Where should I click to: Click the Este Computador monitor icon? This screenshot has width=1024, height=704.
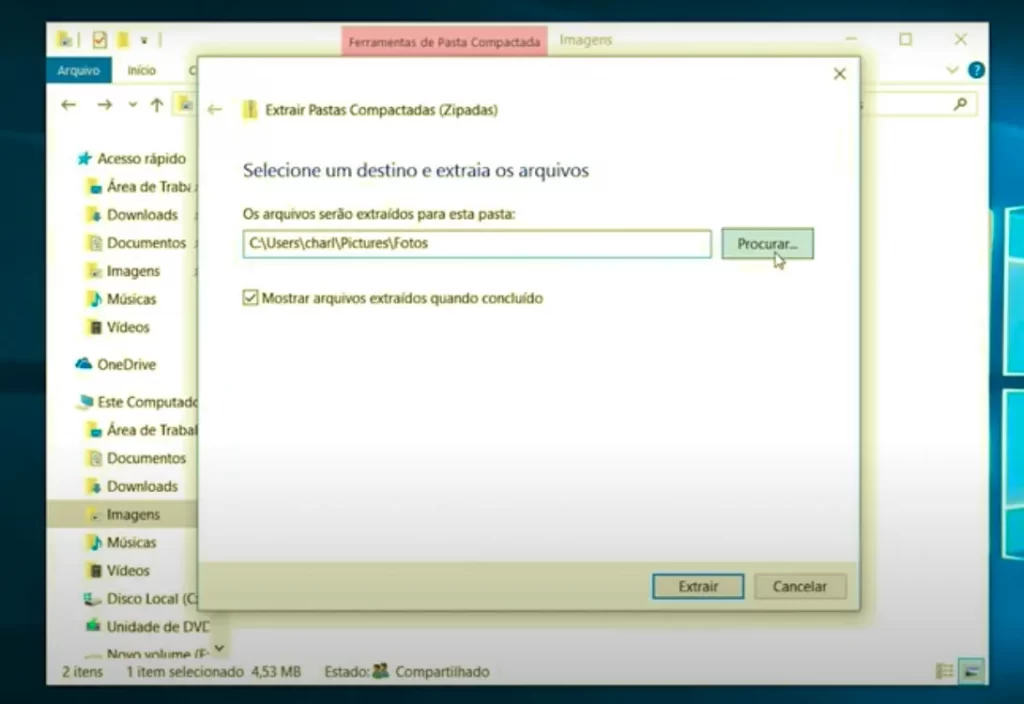pyautogui.click(x=84, y=402)
